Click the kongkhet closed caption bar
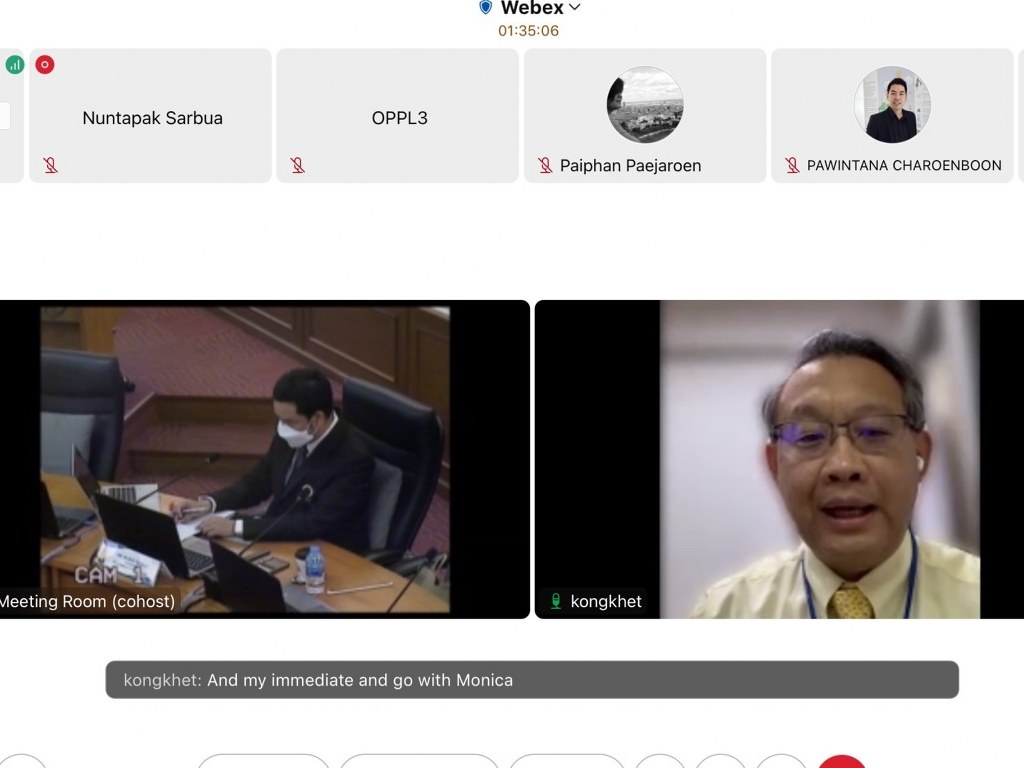 tap(532, 680)
